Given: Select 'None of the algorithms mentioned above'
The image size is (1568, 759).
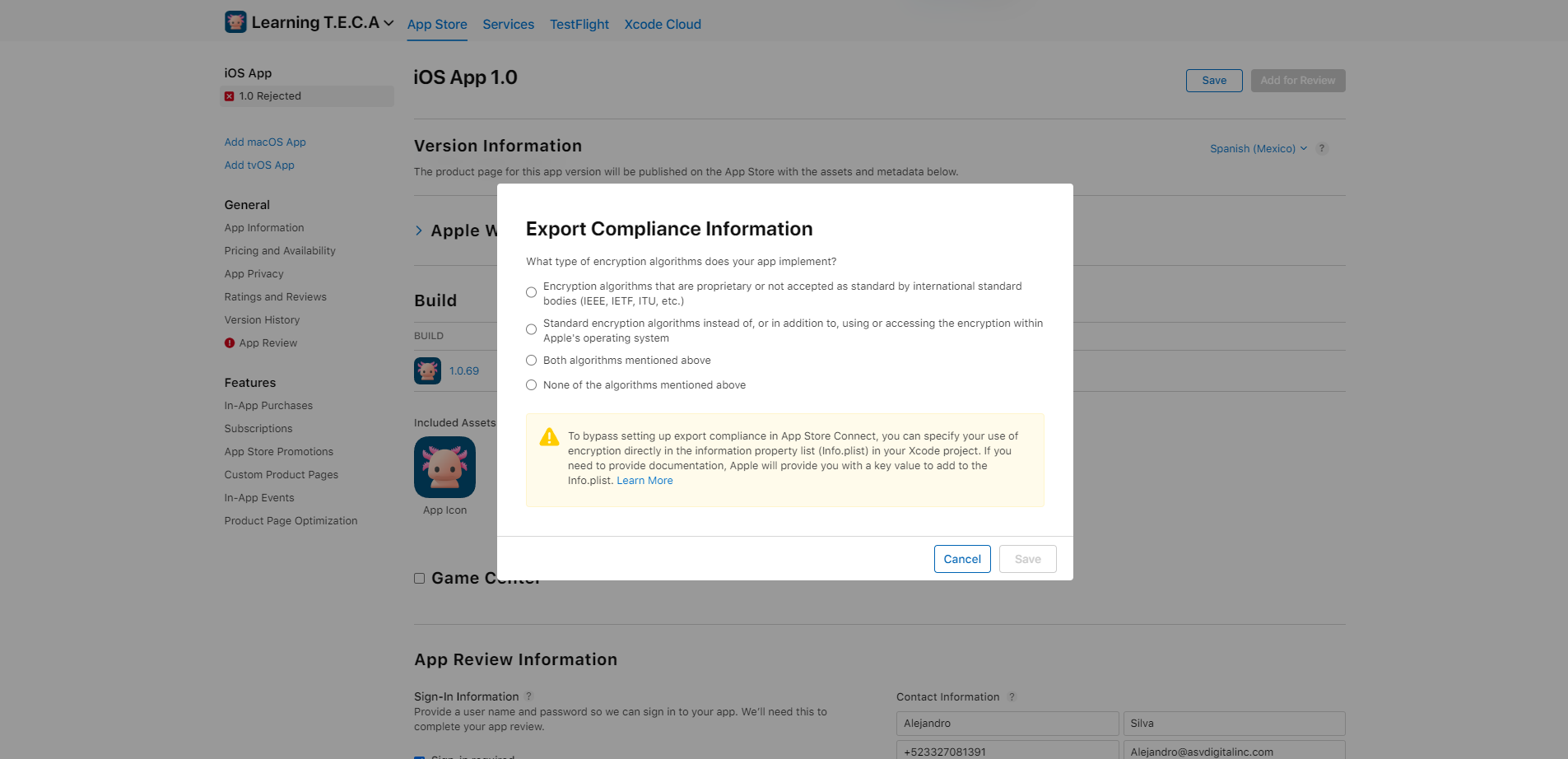Looking at the screenshot, I should 532,385.
